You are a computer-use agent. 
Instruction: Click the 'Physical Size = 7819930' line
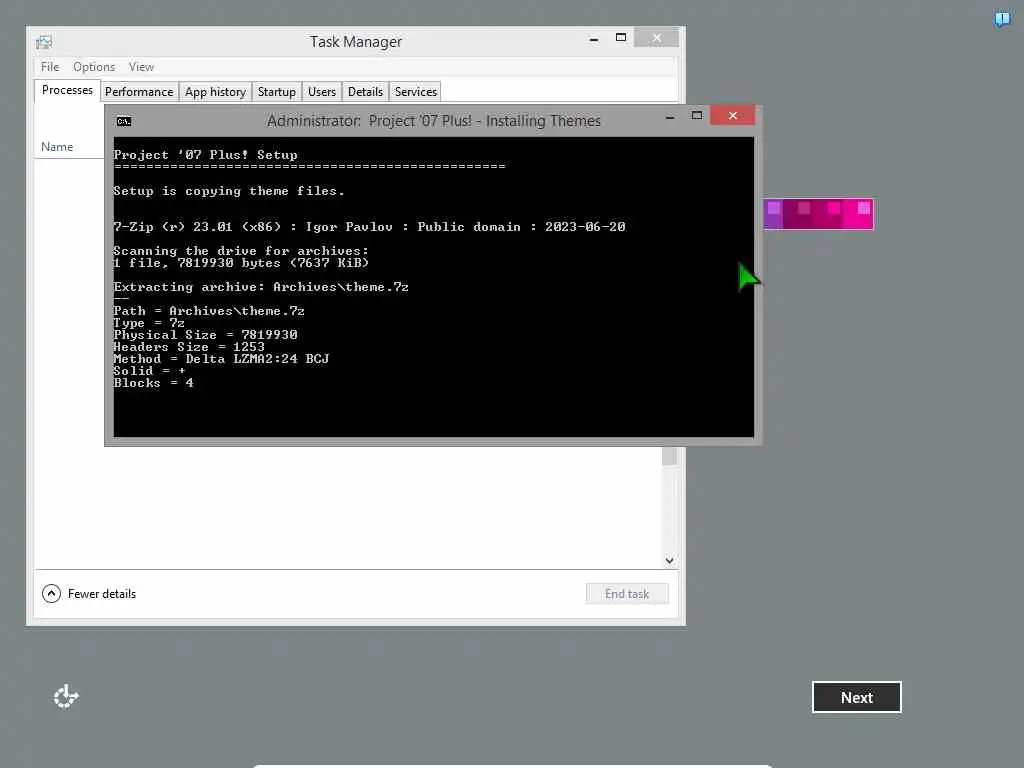tap(205, 334)
